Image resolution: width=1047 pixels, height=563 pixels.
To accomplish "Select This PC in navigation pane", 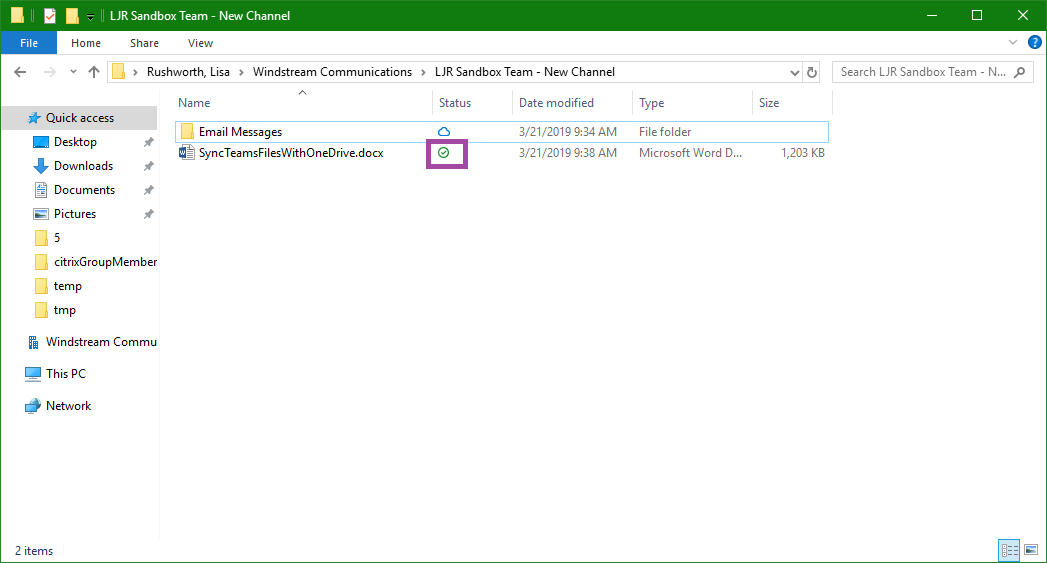I will coord(65,374).
